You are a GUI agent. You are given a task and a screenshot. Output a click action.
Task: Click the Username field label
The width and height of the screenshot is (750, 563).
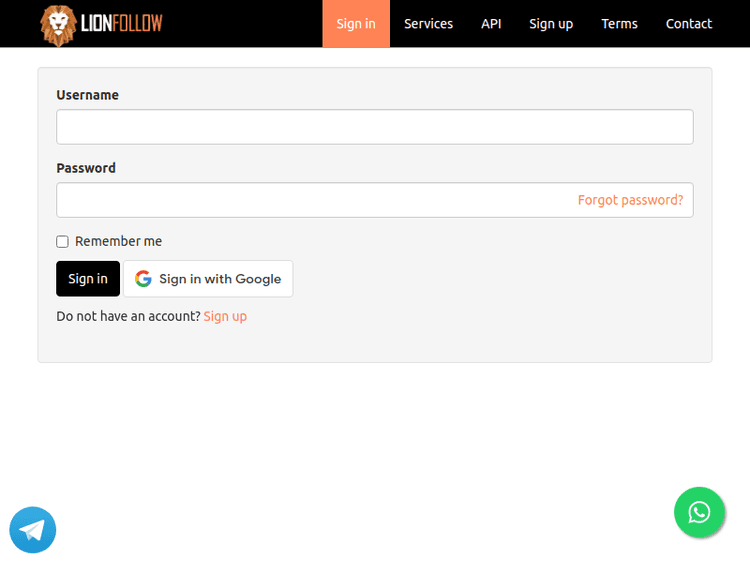click(87, 95)
